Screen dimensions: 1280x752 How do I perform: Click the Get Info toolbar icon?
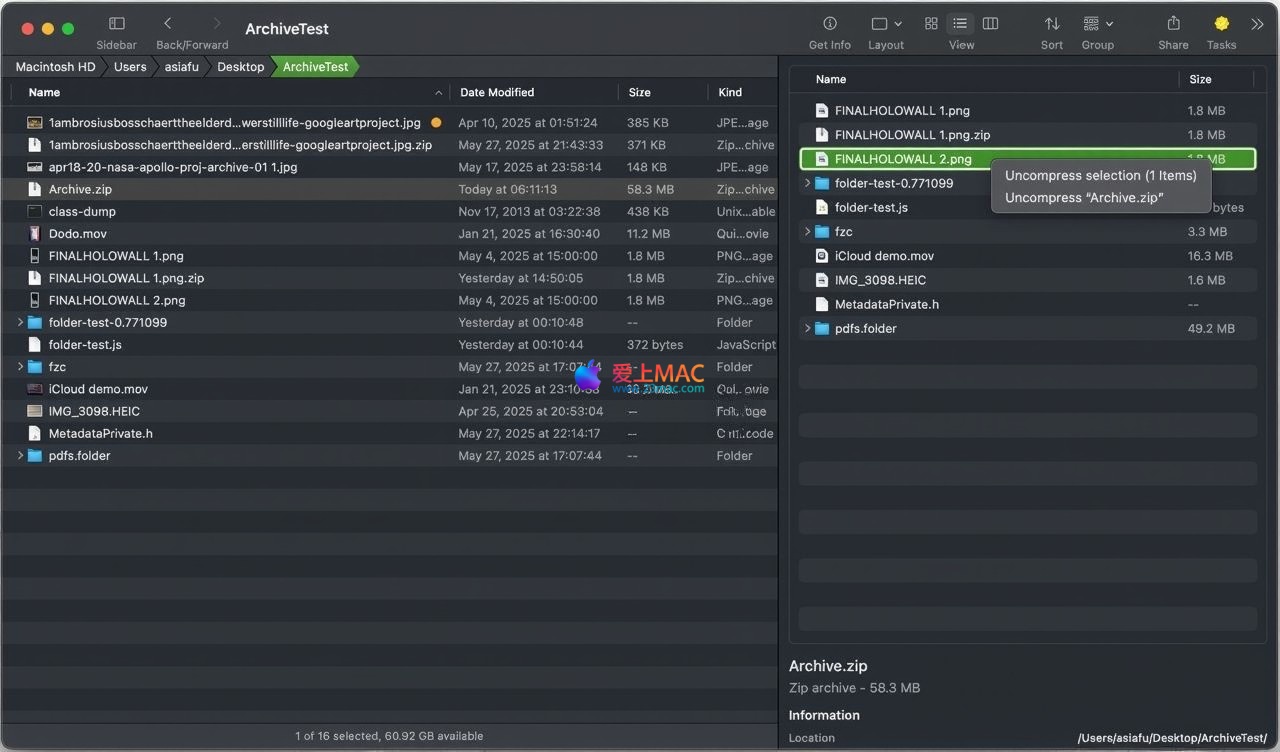829,24
